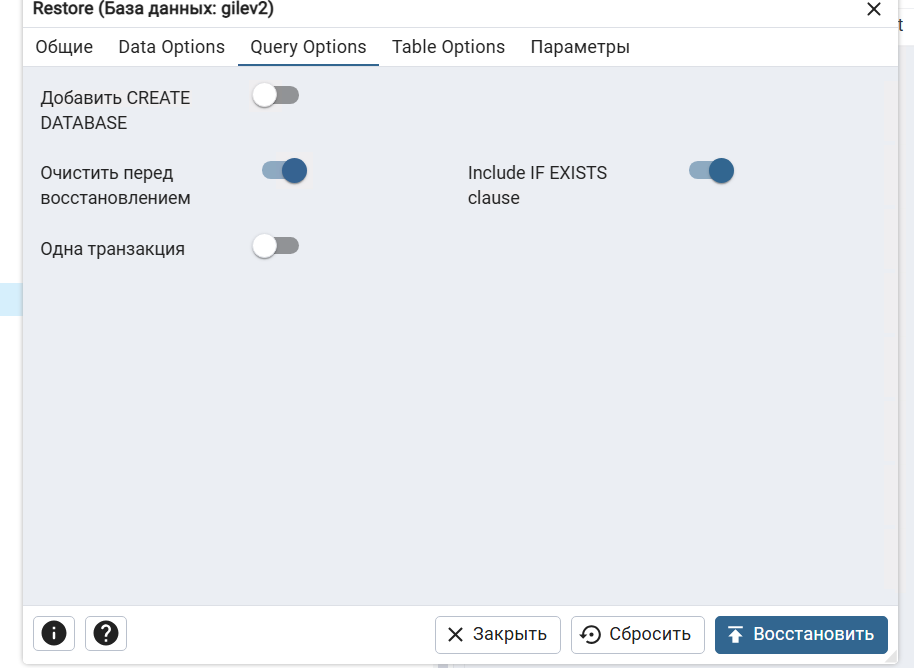Go to the Table Options tab
The image size is (914, 668).
[448, 47]
